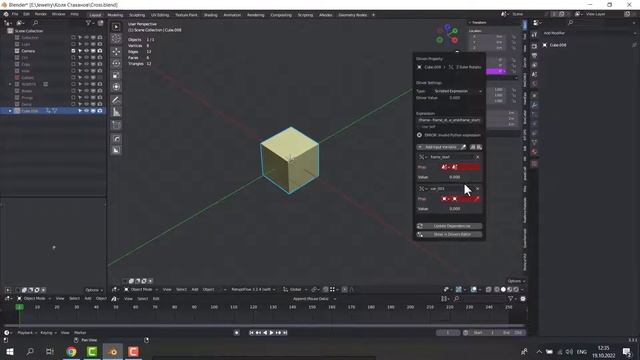Switch to the Shading workspace tab
The width and height of the screenshot is (640, 360).
211,15
